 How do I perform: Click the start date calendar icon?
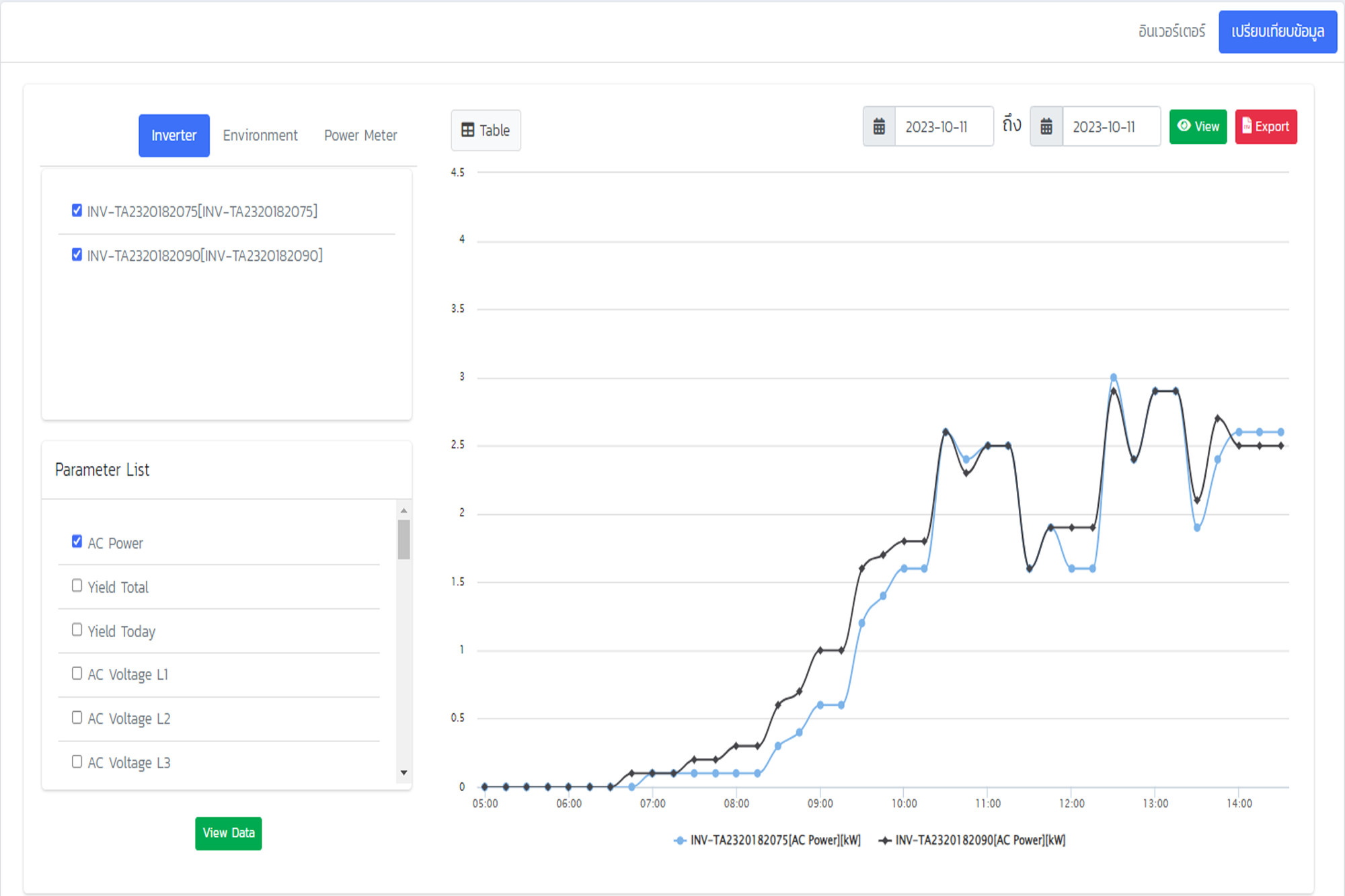(878, 126)
